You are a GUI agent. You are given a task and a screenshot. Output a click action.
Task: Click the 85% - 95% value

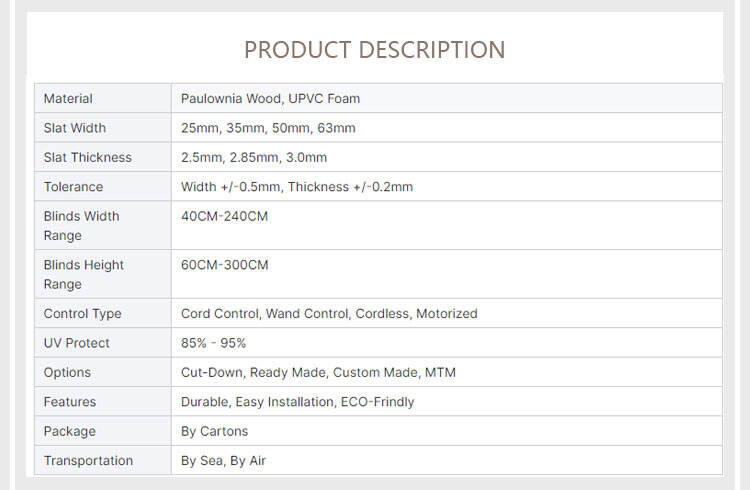coord(213,343)
